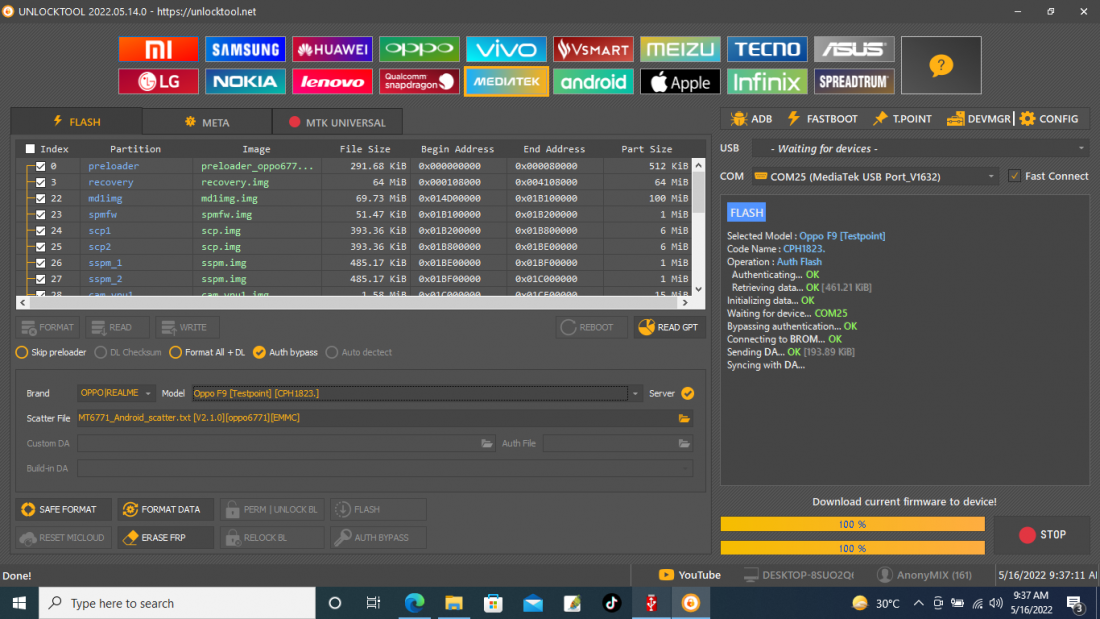The width and height of the screenshot is (1100, 619).
Task: Show hidden system tray icons
Action: point(918,603)
